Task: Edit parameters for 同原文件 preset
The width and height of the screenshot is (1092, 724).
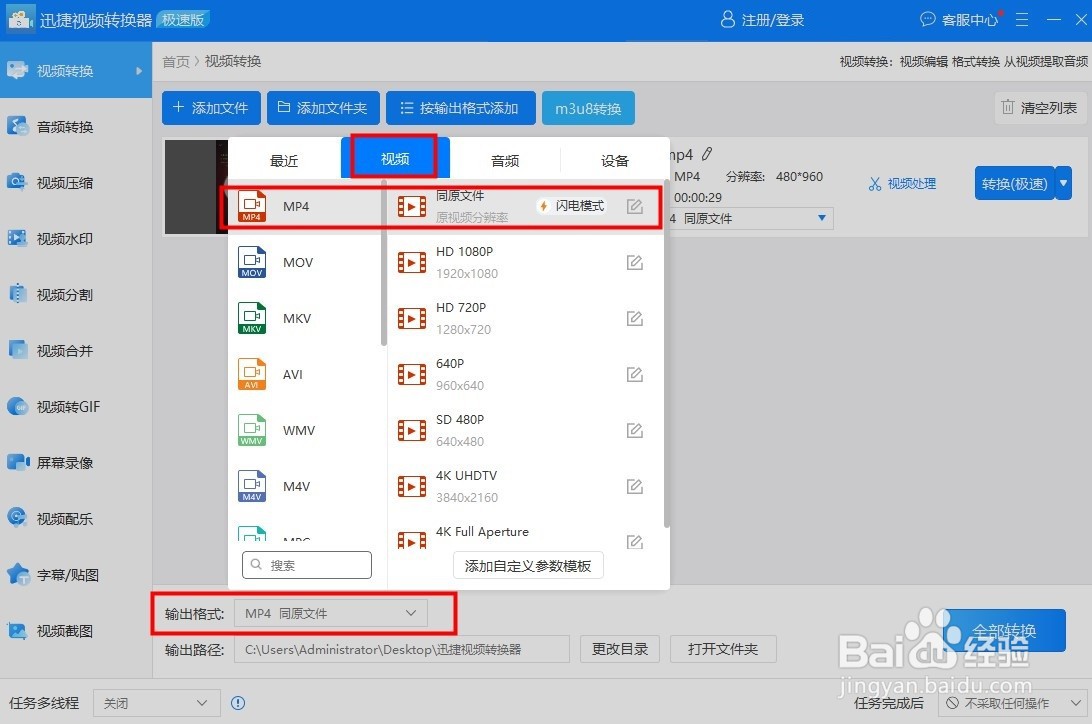Action: pos(634,206)
